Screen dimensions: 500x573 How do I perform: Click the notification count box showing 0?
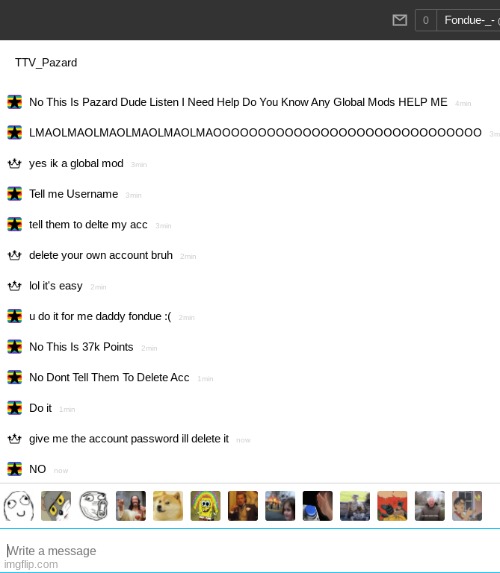(426, 20)
